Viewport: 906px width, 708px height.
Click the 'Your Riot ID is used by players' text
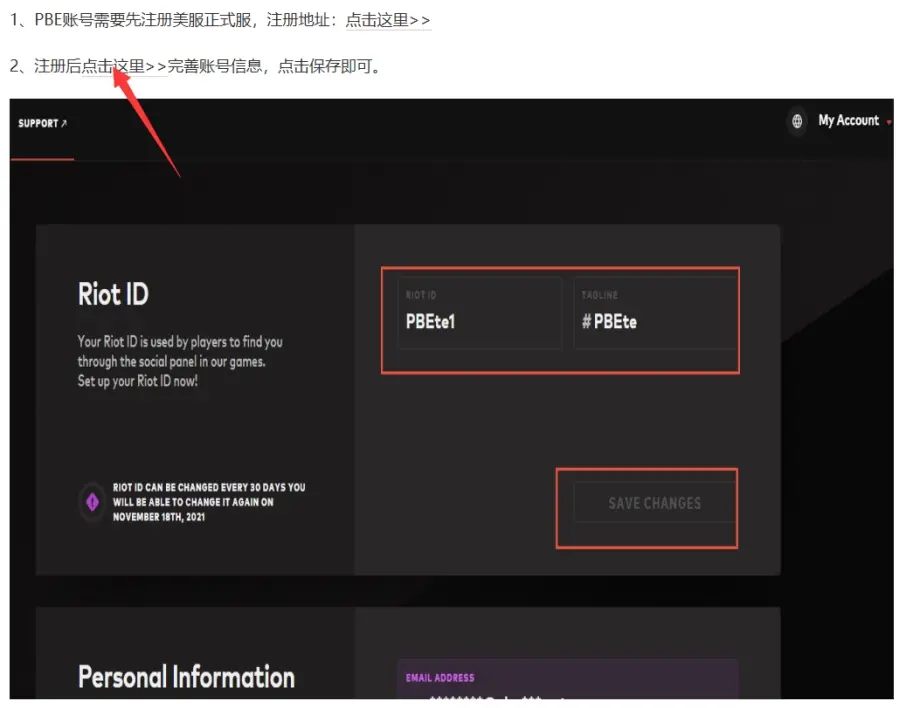click(180, 361)
